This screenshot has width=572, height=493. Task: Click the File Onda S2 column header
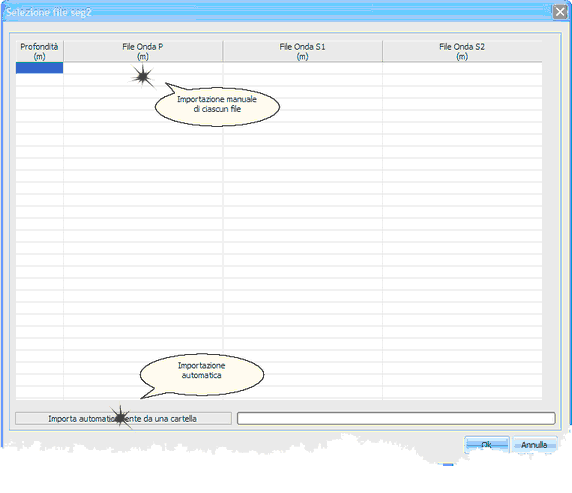(462, 51)
